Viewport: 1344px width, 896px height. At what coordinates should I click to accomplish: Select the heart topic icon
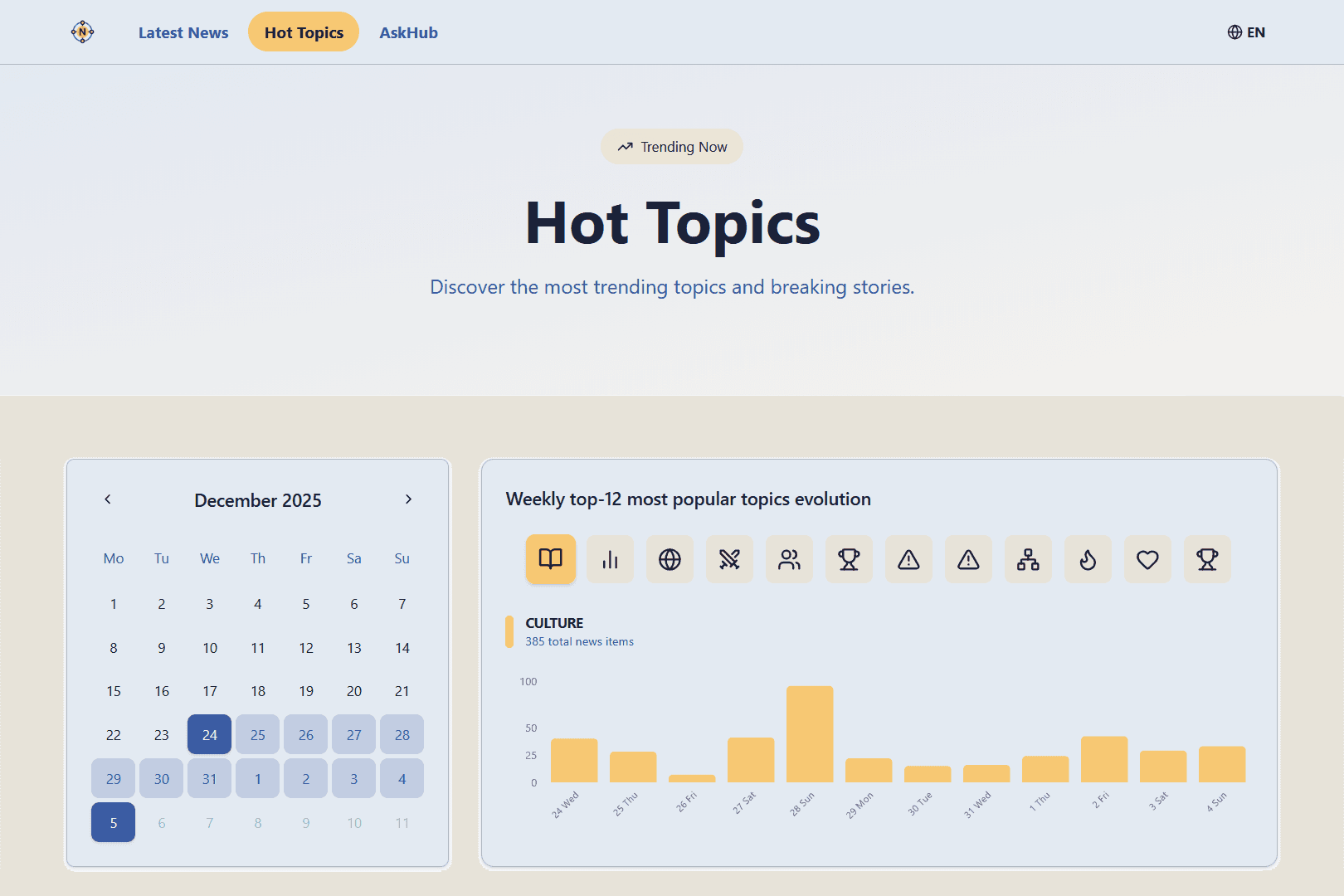coord(1147,559)
